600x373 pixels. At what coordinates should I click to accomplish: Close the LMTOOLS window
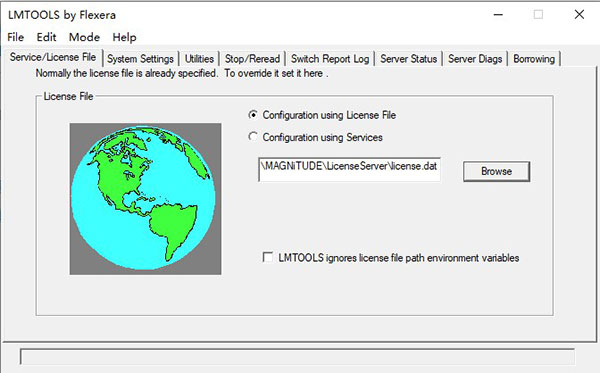pos(579,15)
